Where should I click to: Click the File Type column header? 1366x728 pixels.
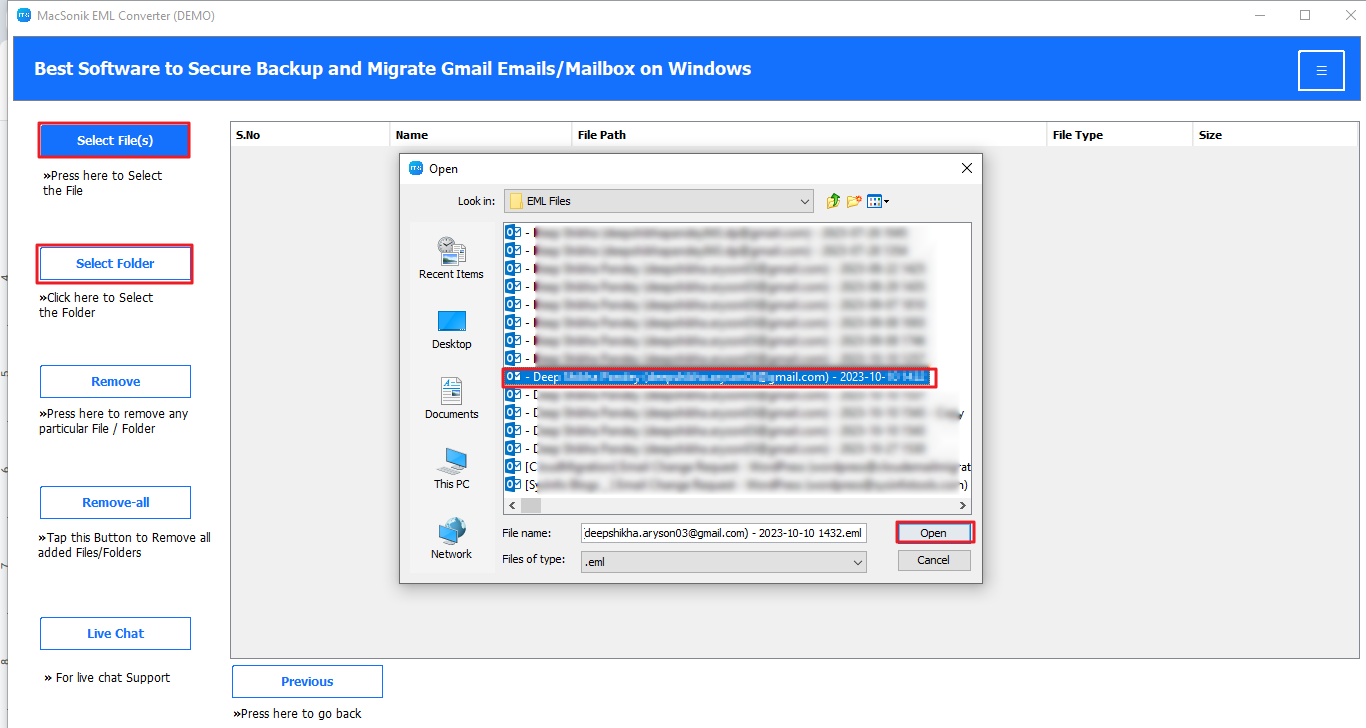(1119, 135)
